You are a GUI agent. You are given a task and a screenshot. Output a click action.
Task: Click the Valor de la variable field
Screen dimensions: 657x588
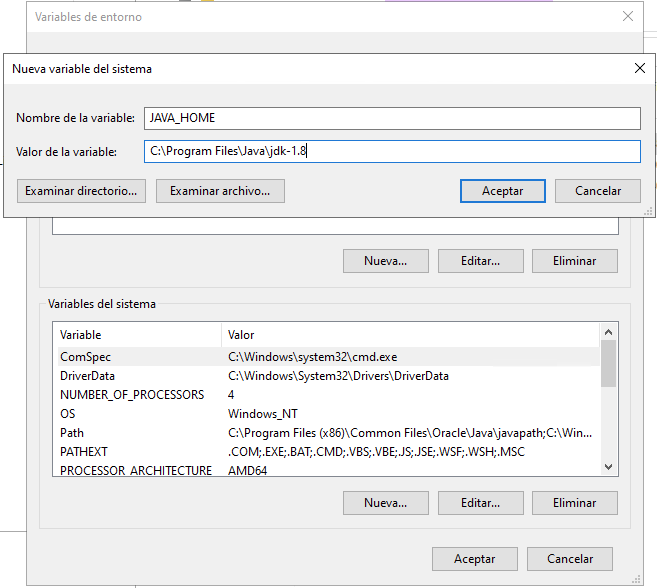392,151
